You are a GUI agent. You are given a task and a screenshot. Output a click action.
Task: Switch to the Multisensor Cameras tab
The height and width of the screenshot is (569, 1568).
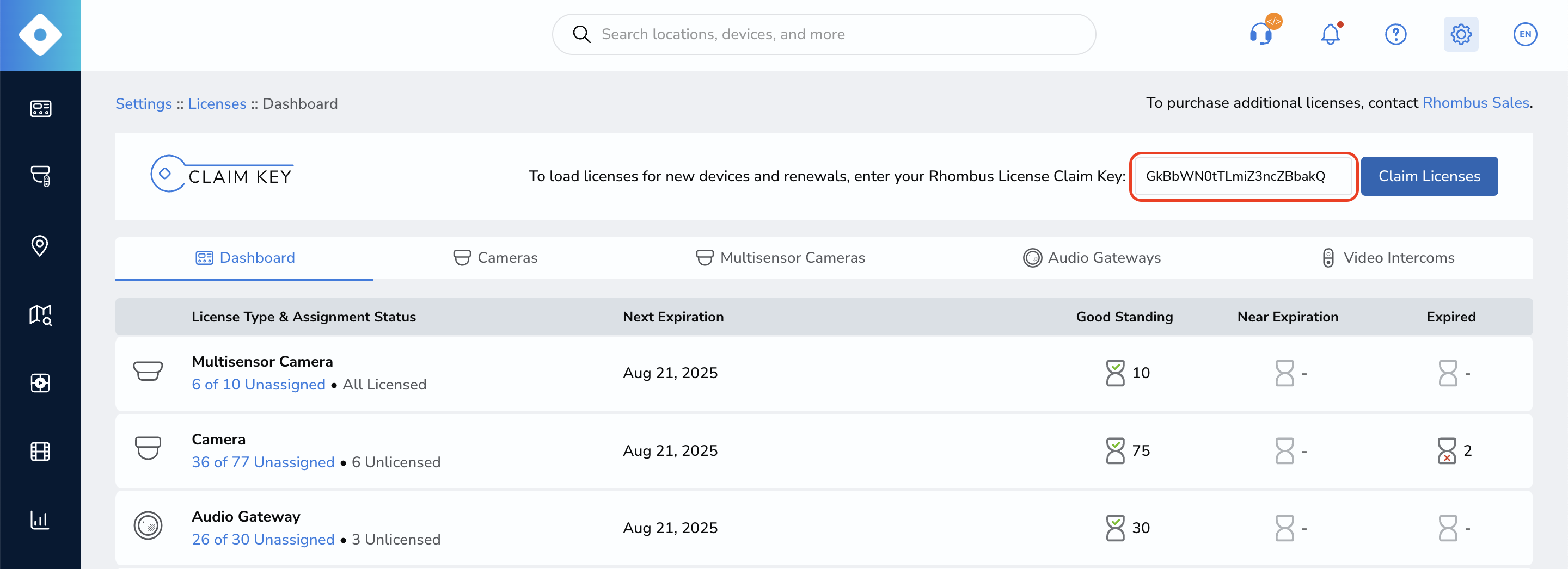(x=780, y=258)
